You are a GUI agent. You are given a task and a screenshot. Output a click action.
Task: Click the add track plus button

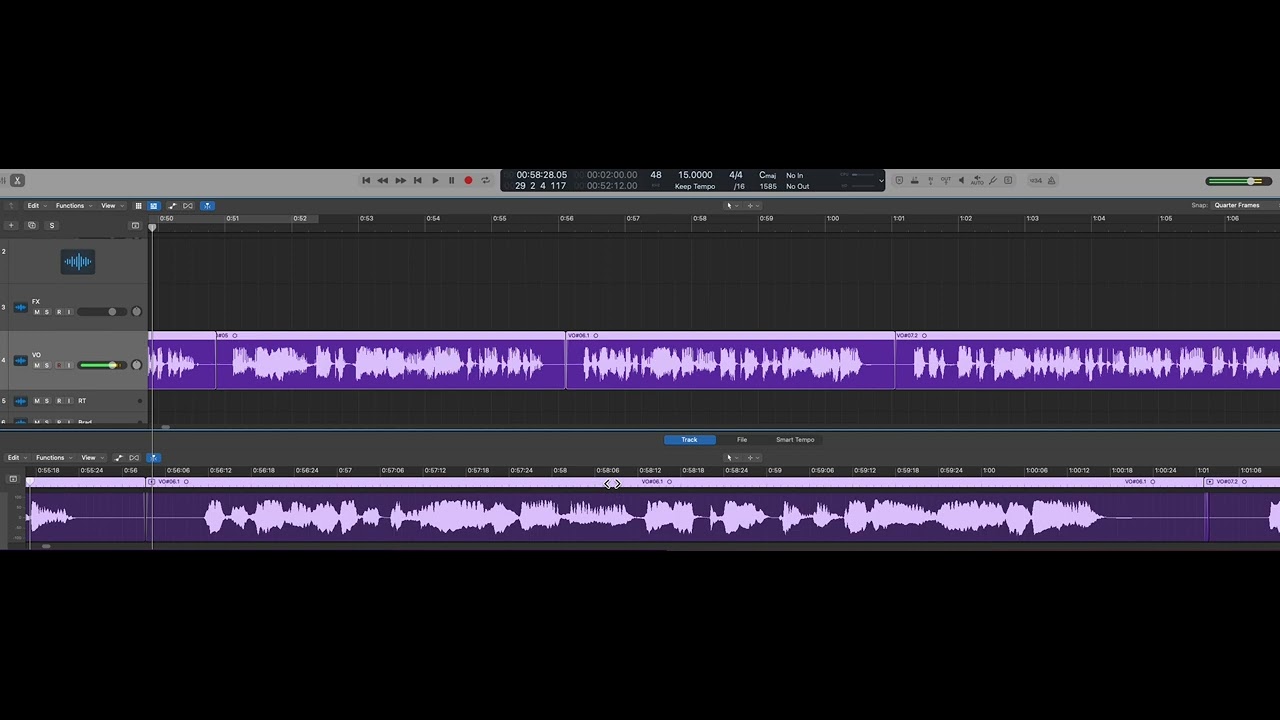[x=11, y=225]
